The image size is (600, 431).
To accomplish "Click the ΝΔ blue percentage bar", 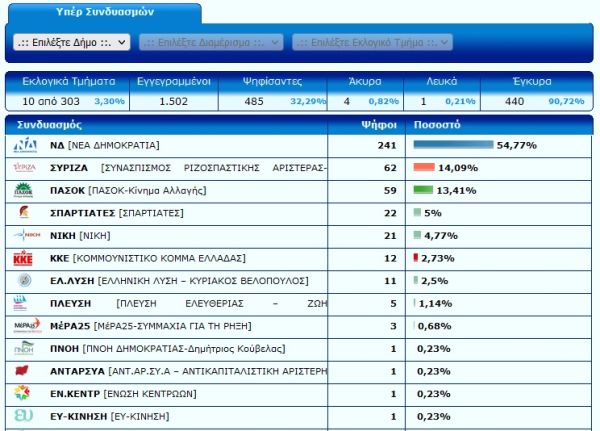I will click(x=453, y=145).
